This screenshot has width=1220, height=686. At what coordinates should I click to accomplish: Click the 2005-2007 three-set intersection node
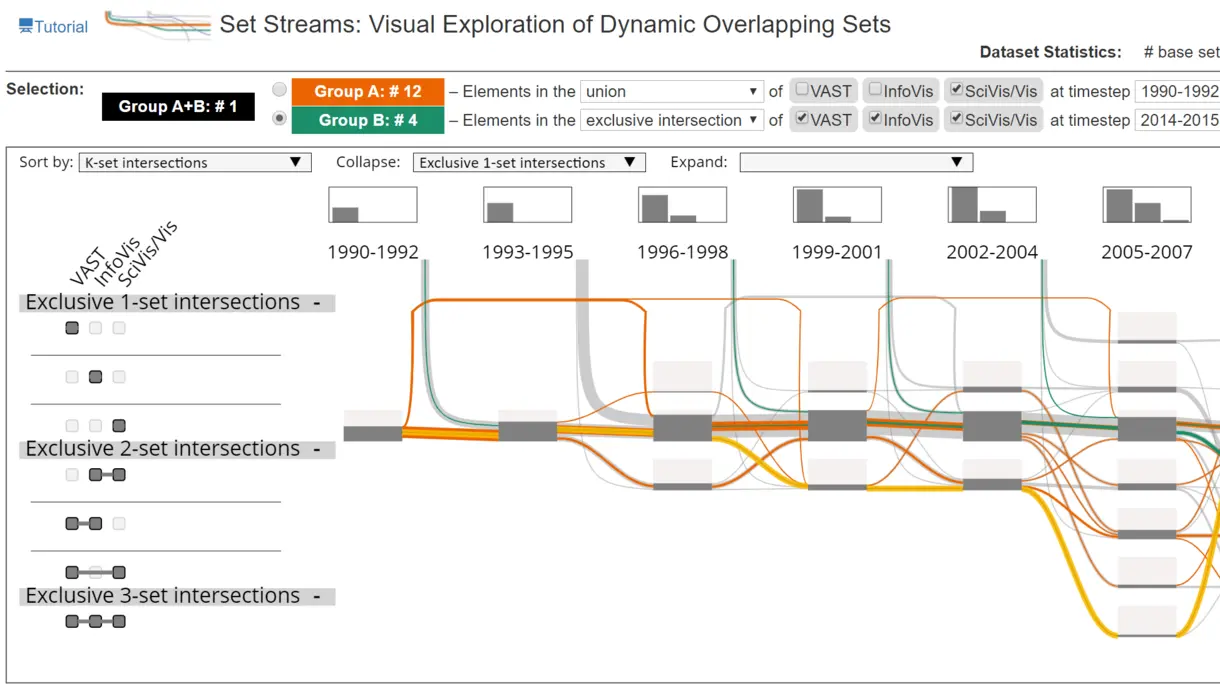[1147, 634]
